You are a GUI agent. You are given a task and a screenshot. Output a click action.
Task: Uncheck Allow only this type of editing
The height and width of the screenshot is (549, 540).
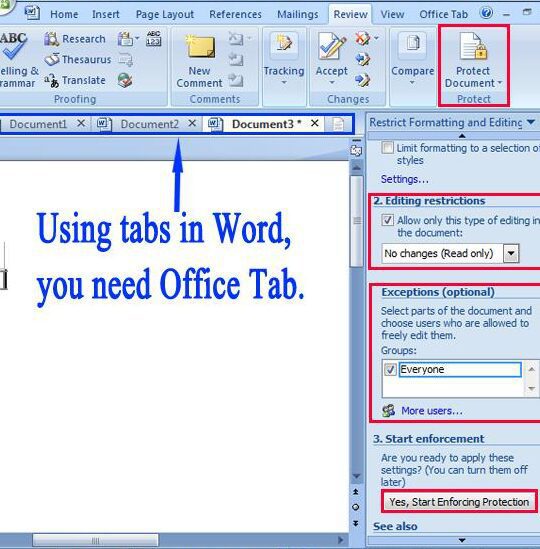[x=387, y=220]
